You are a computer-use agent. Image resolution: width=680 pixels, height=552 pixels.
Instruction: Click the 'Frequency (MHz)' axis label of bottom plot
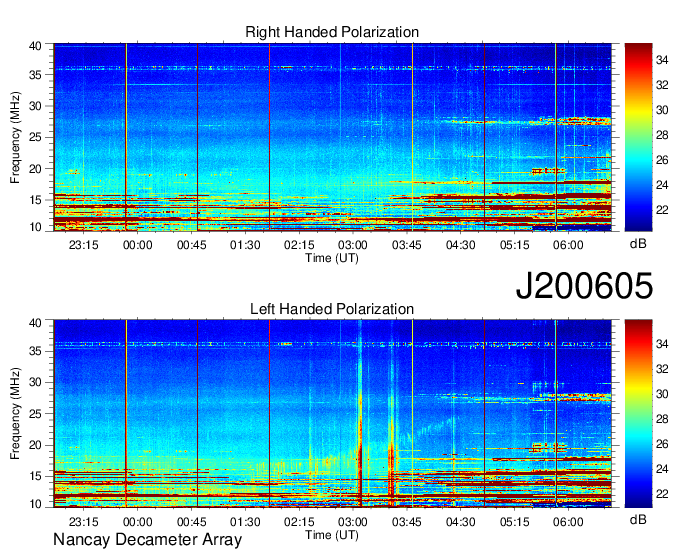click(x=15, y=414)
